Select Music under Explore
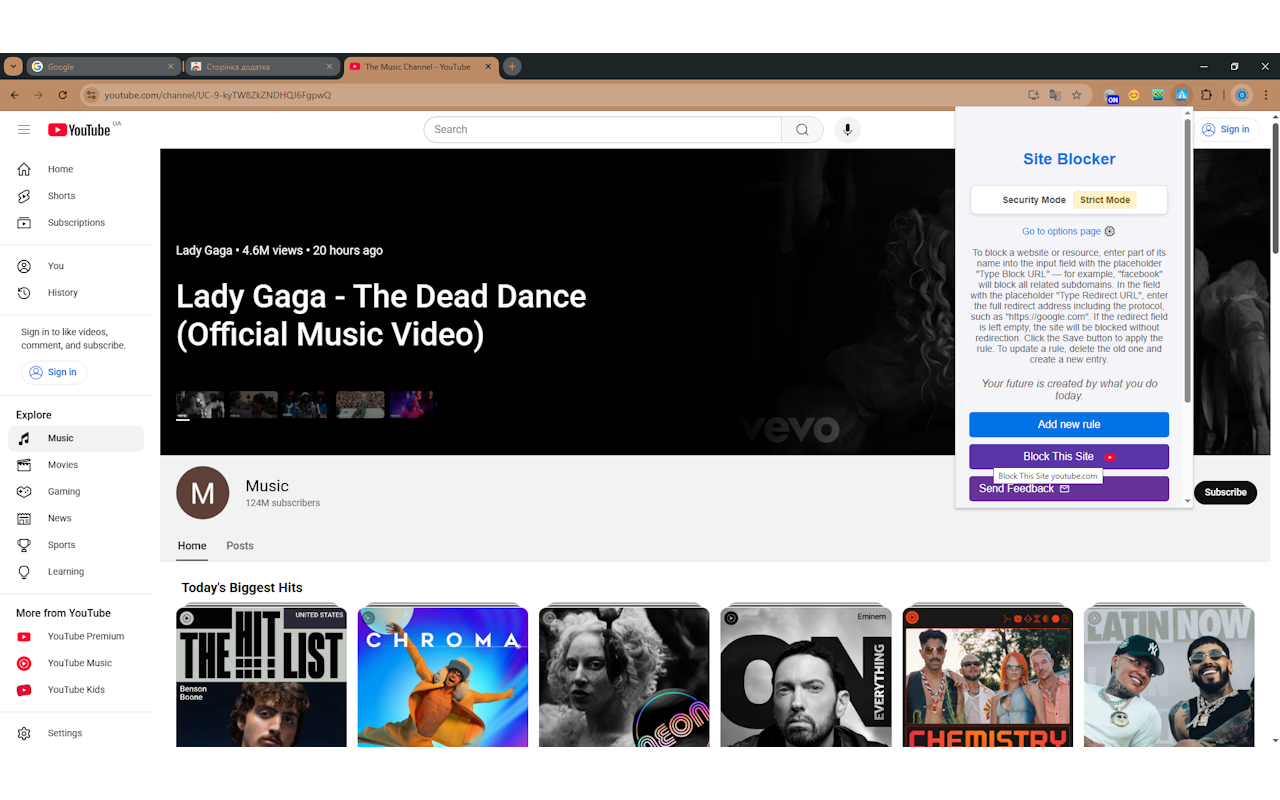The image size is (1280, 800). coord(76,438)
